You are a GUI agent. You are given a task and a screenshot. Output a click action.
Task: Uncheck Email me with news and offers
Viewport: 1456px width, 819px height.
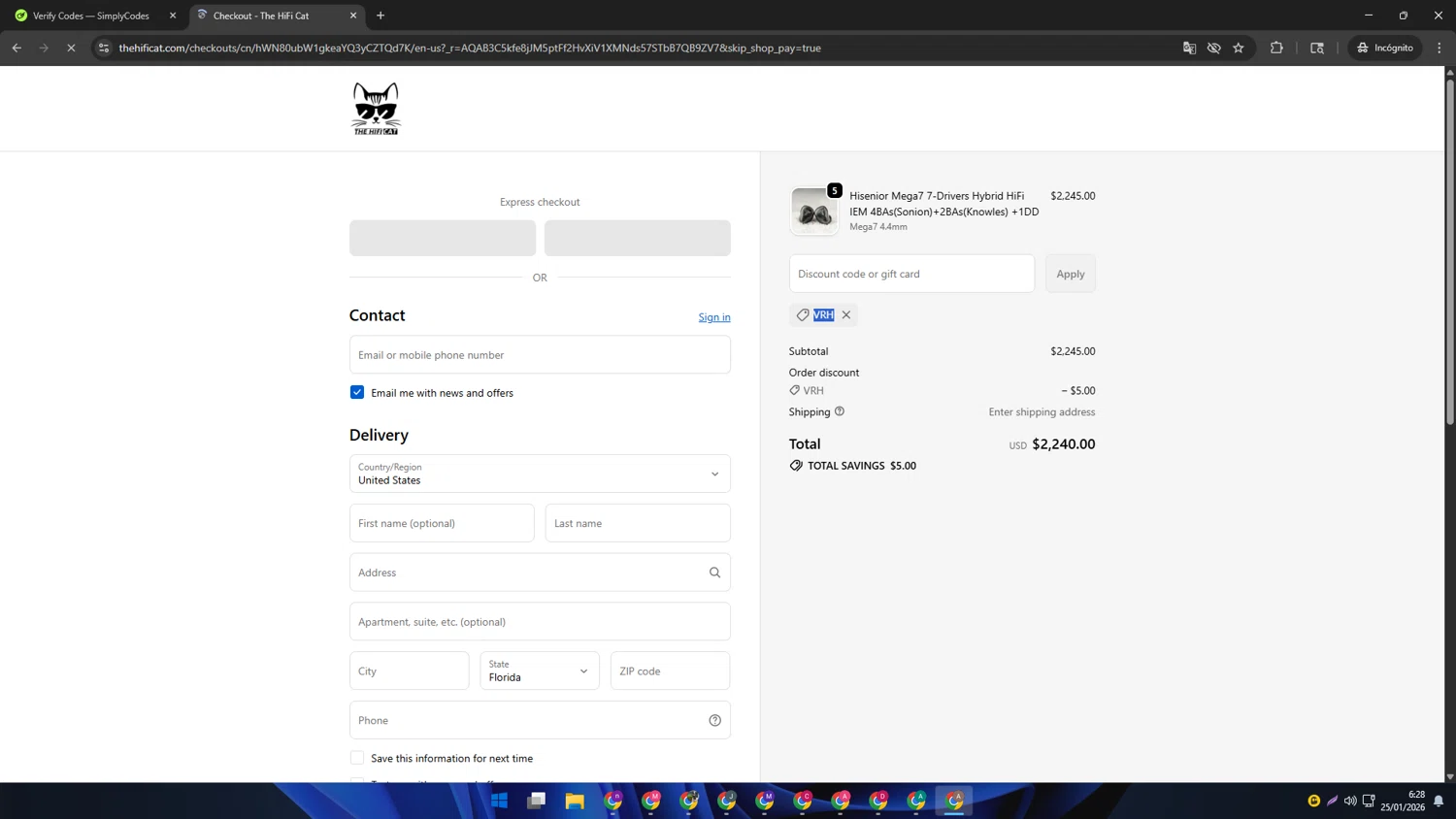coord(357,392)
